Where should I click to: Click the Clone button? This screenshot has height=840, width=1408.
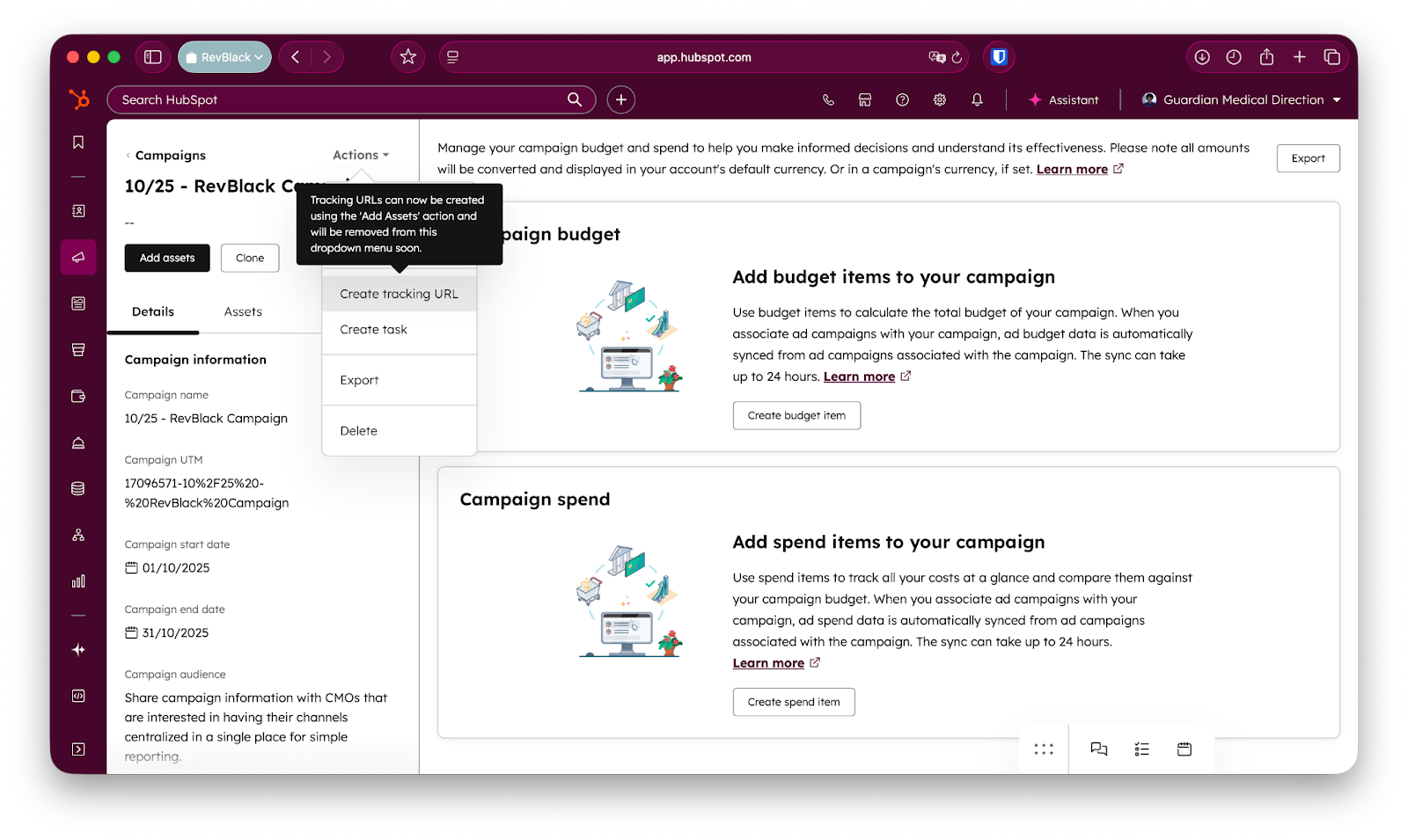(250, 258)
